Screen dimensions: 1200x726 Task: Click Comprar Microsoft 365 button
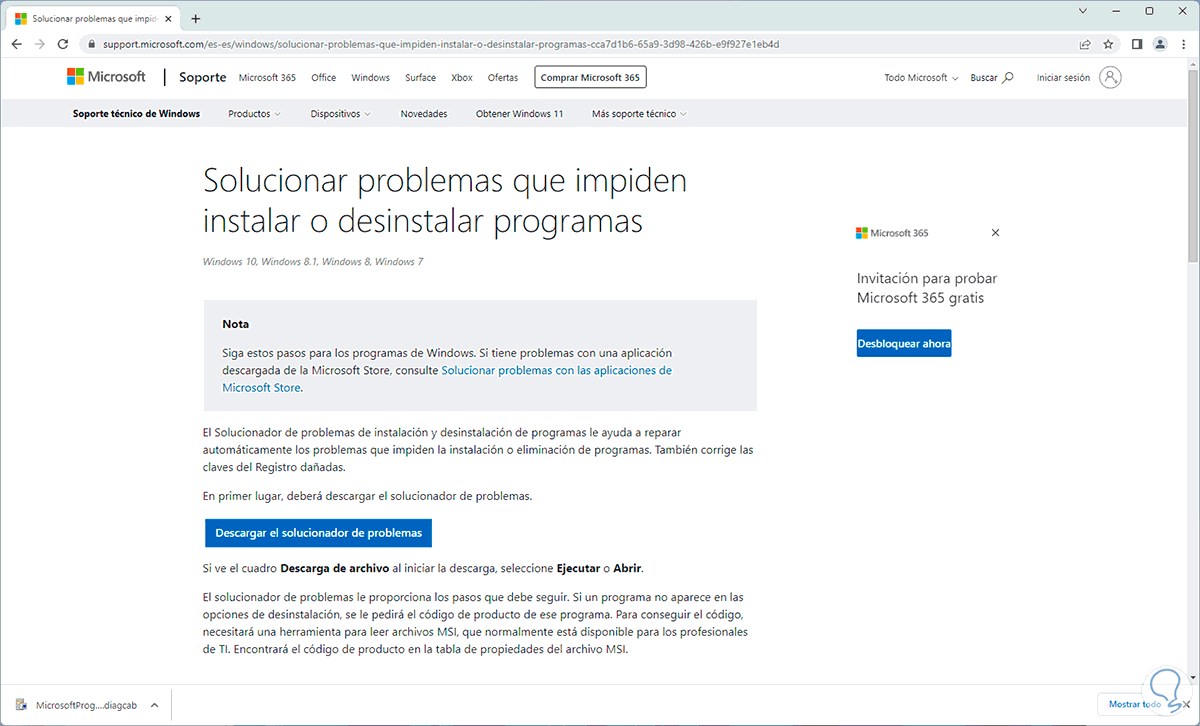pos(590,77)
